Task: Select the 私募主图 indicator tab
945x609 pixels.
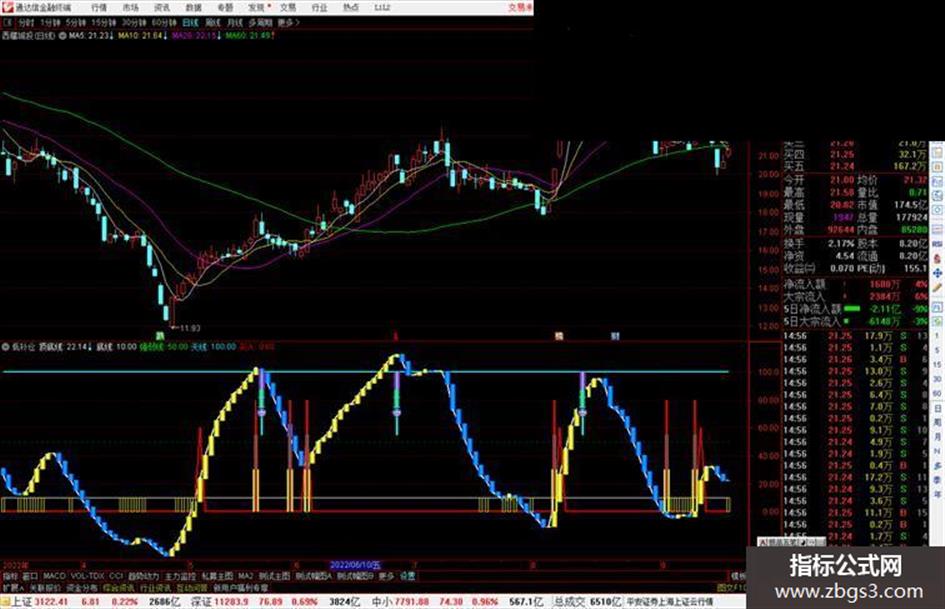Action: pyautogui.click(x=218, y=576)
